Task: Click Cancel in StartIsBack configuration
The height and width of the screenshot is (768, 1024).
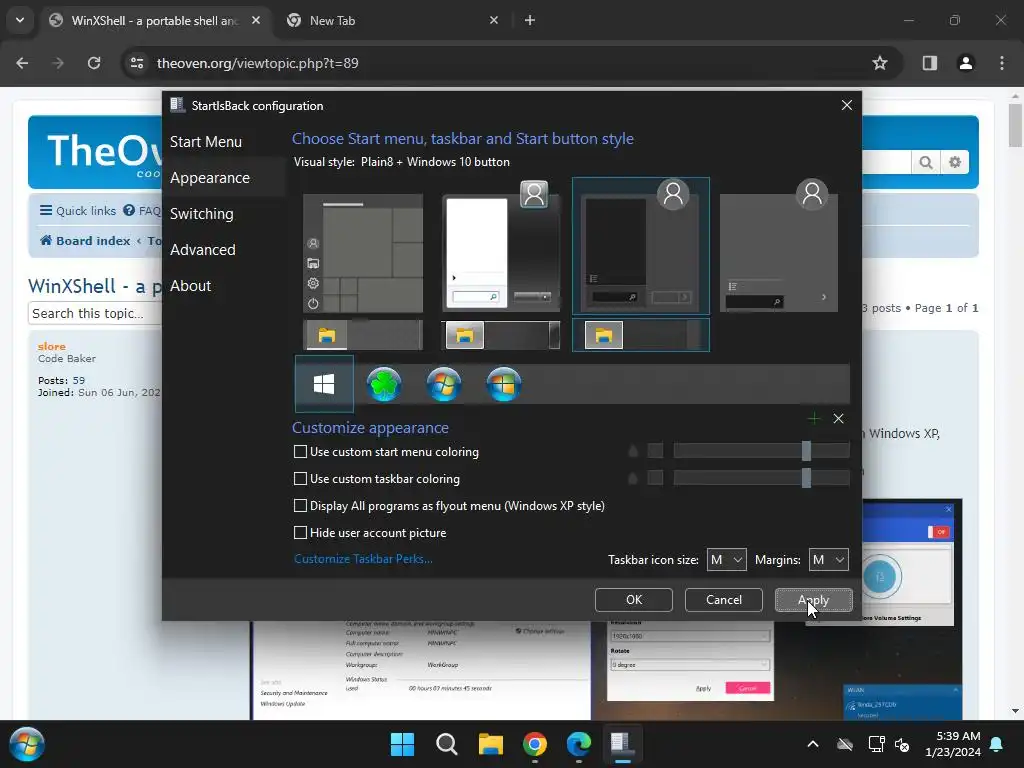Action: click(724, 600)
